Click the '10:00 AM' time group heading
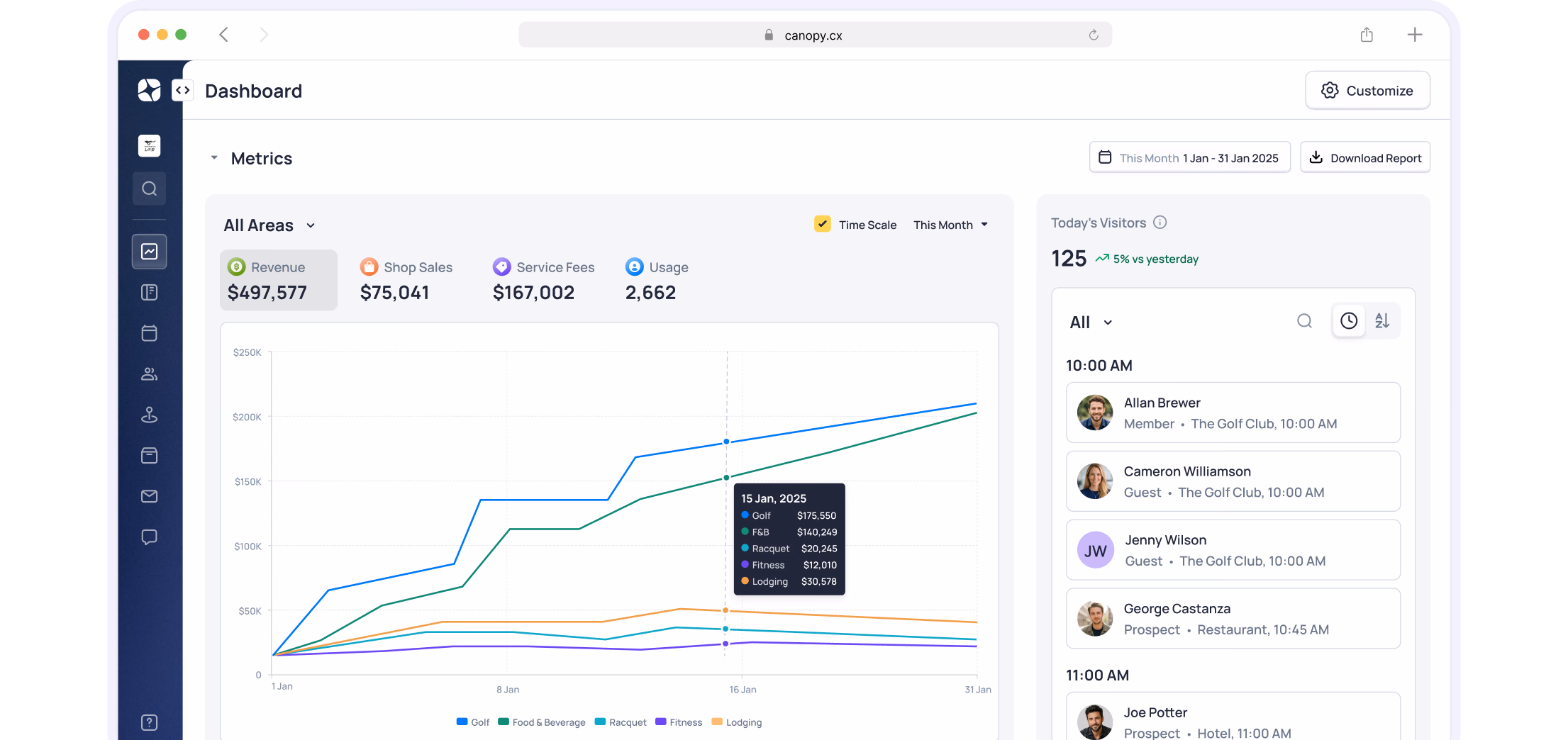This screenshot has height=740, width=1568. [1099, 366]
